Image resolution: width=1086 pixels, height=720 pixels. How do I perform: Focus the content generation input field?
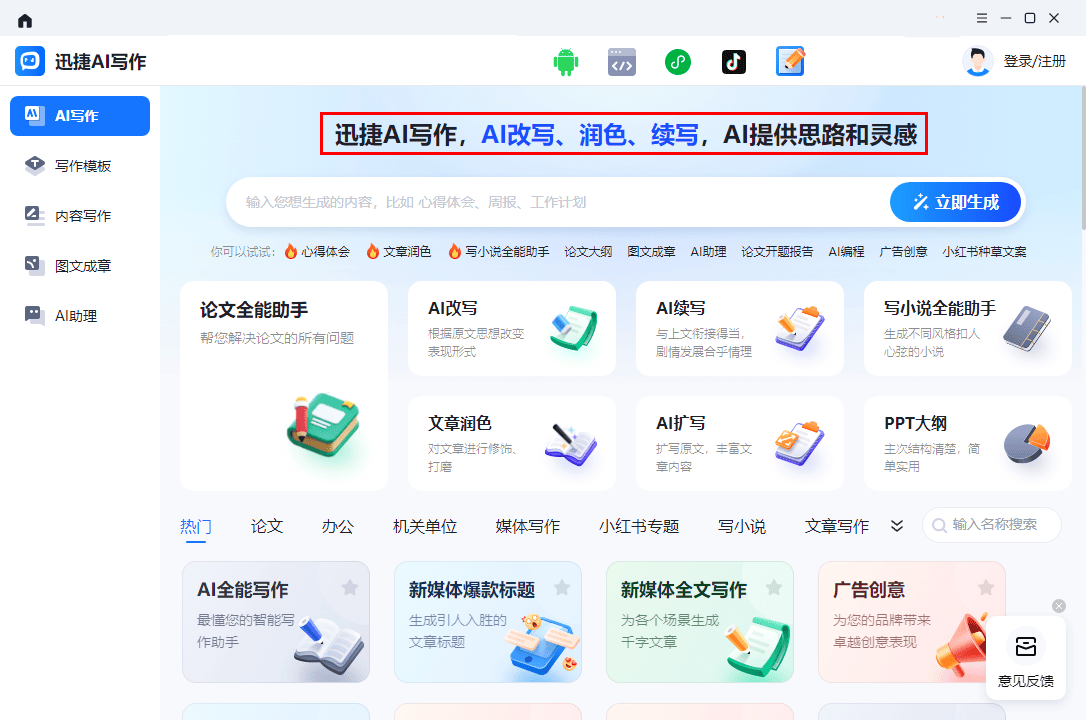click(558, 202)
